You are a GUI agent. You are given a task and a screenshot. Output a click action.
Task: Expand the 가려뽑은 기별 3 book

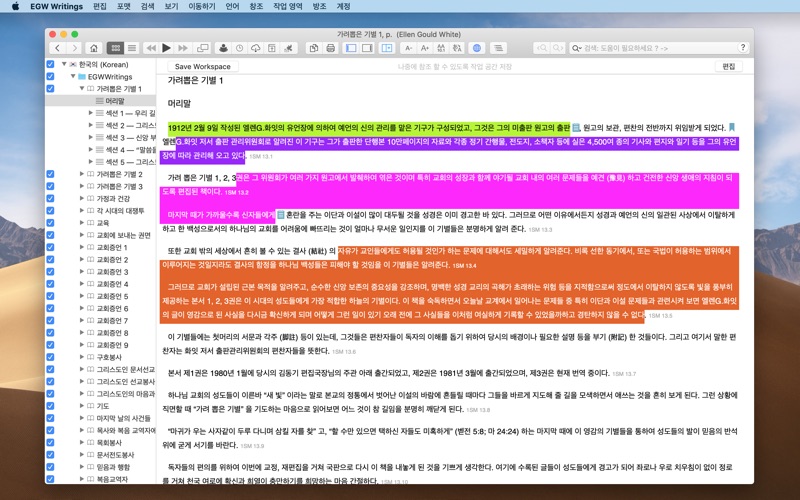(x=82, y=186)
